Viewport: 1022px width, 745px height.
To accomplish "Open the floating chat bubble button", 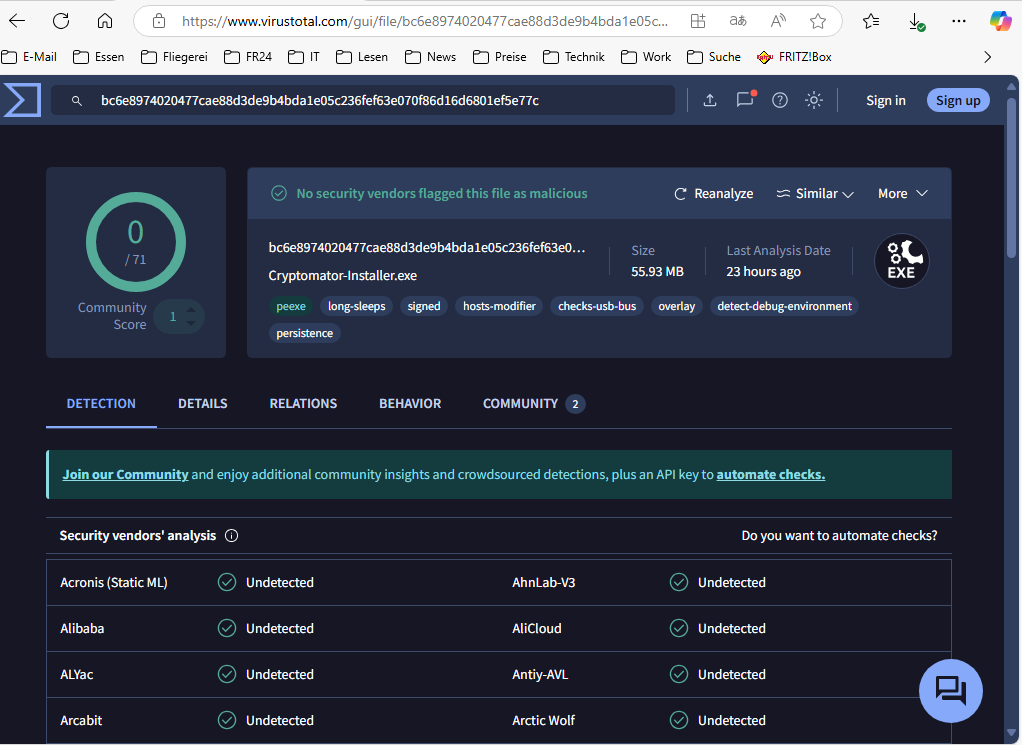I will 950,690.
